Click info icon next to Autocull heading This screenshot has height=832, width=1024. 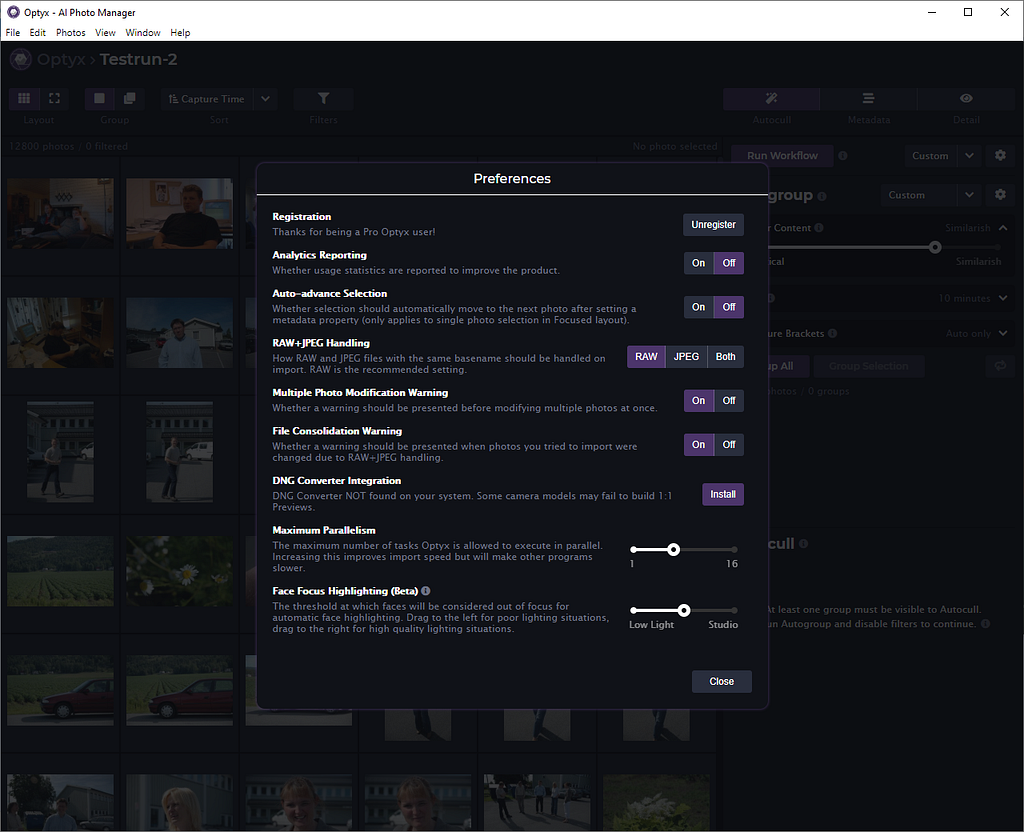coord(803,543)
